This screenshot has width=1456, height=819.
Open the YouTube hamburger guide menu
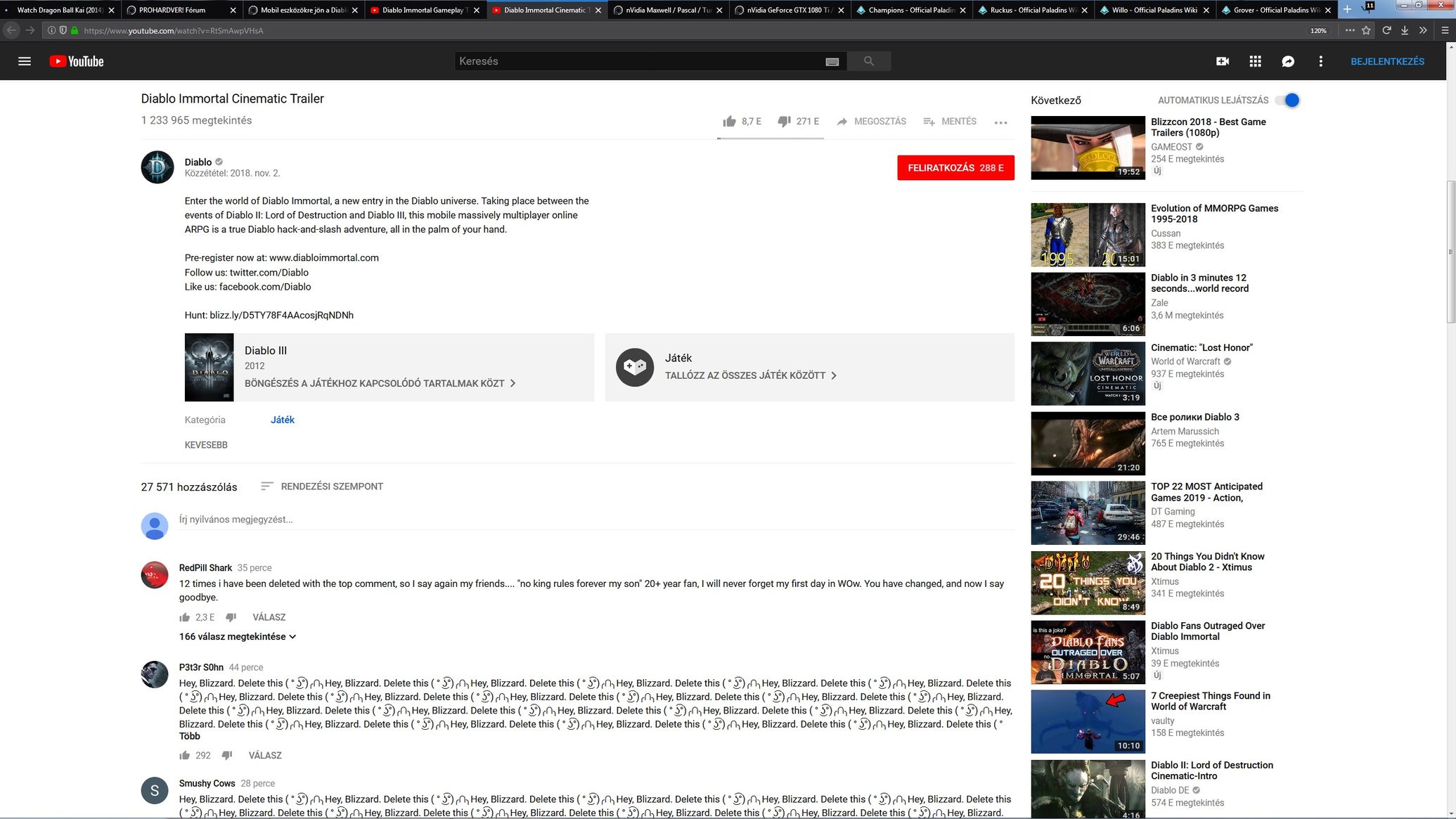(x=25, y=61)
